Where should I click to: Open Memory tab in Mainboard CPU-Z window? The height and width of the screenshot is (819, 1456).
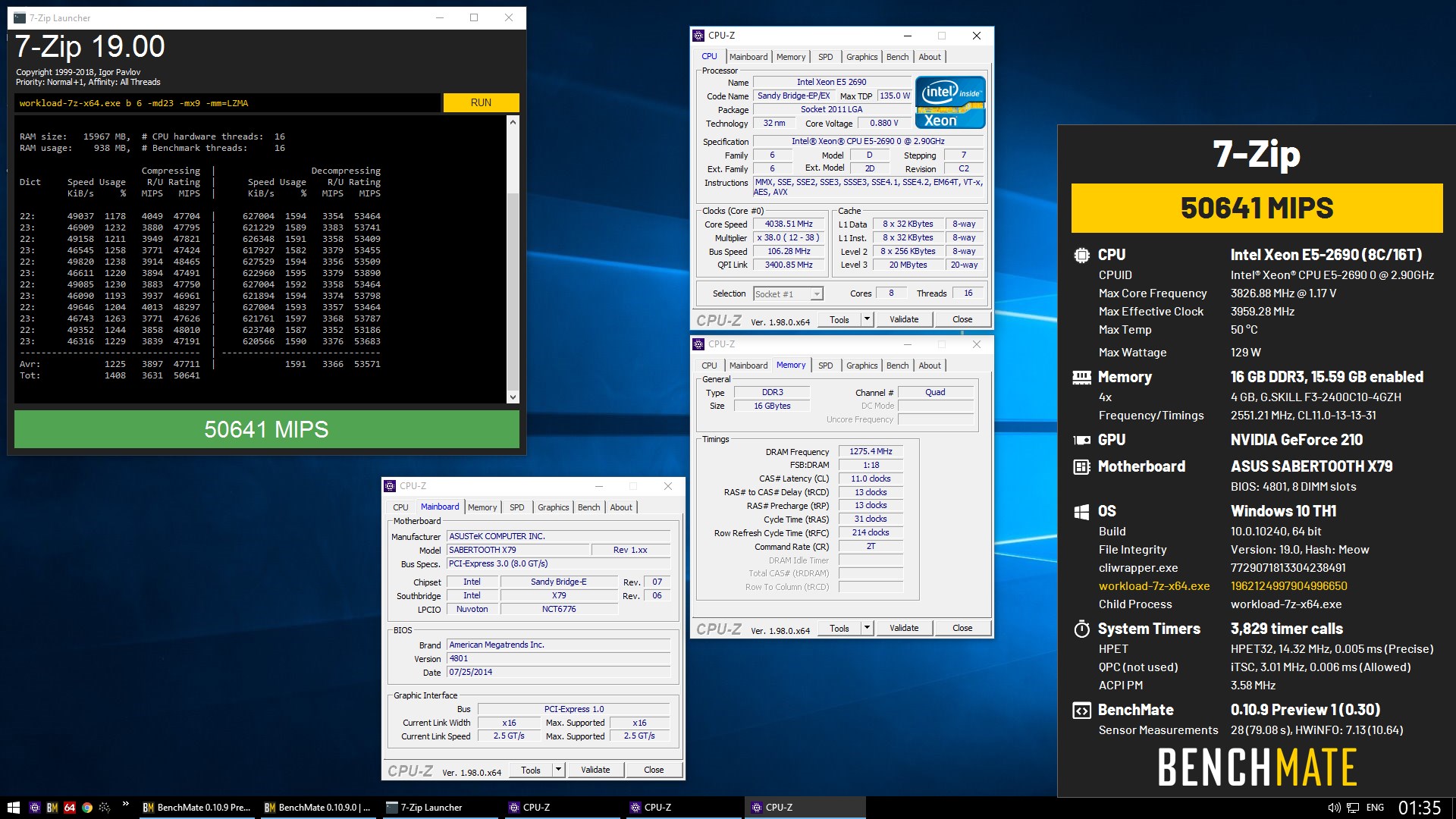(482, 507)
